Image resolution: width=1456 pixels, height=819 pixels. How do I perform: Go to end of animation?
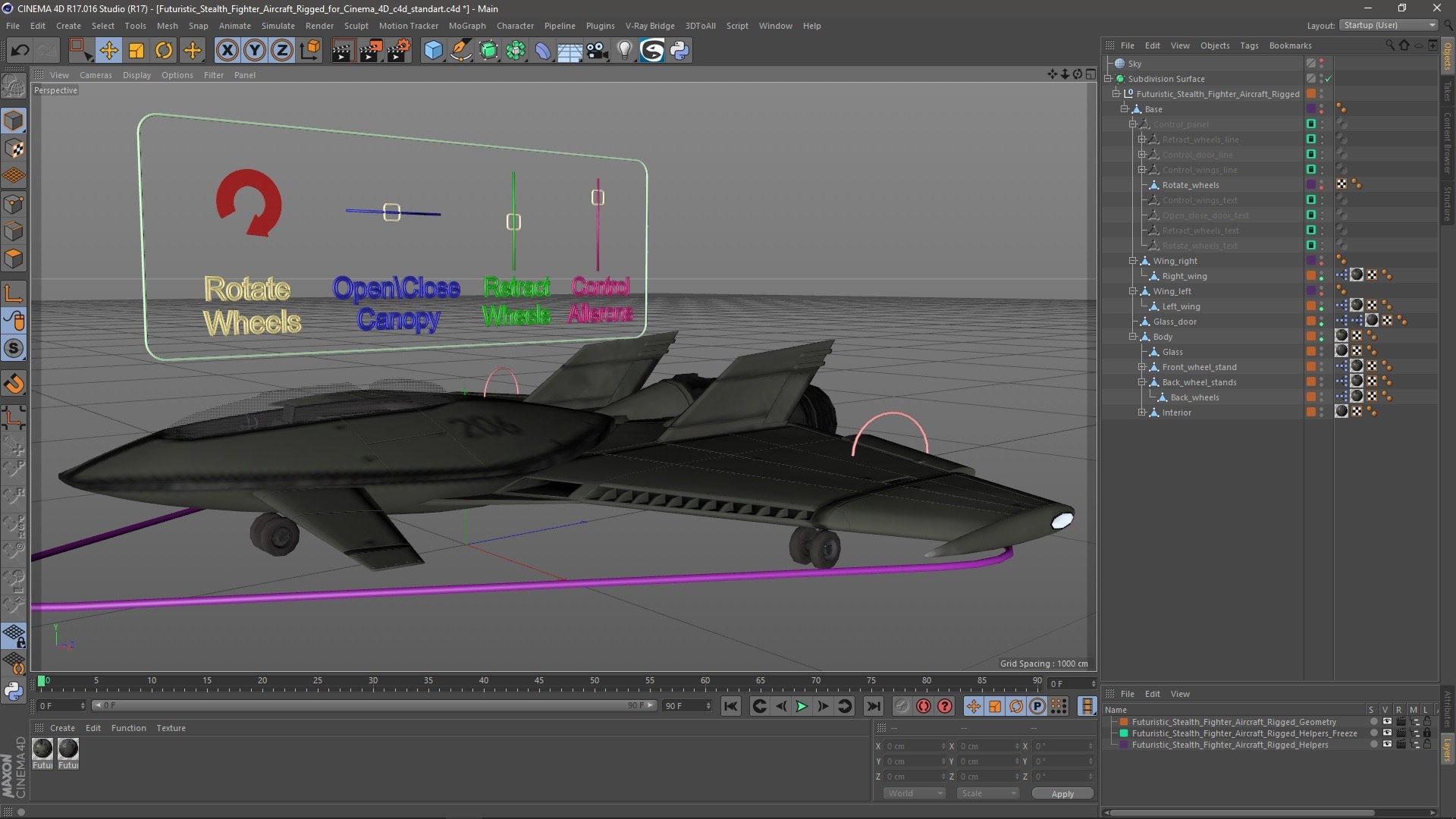pyautogui.click(x=874, y=706)
